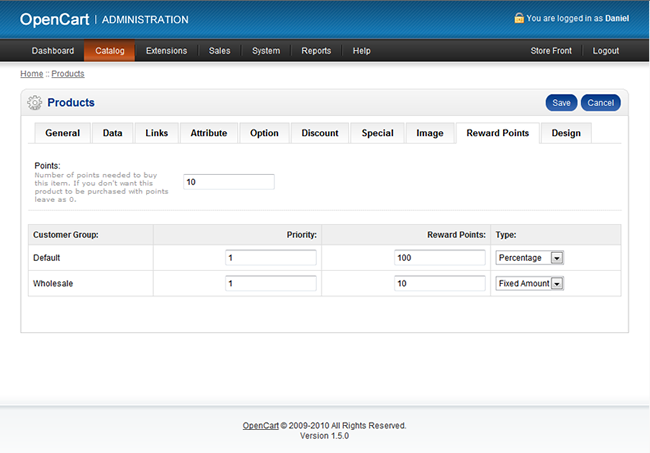Open the Sales menu

219,51
